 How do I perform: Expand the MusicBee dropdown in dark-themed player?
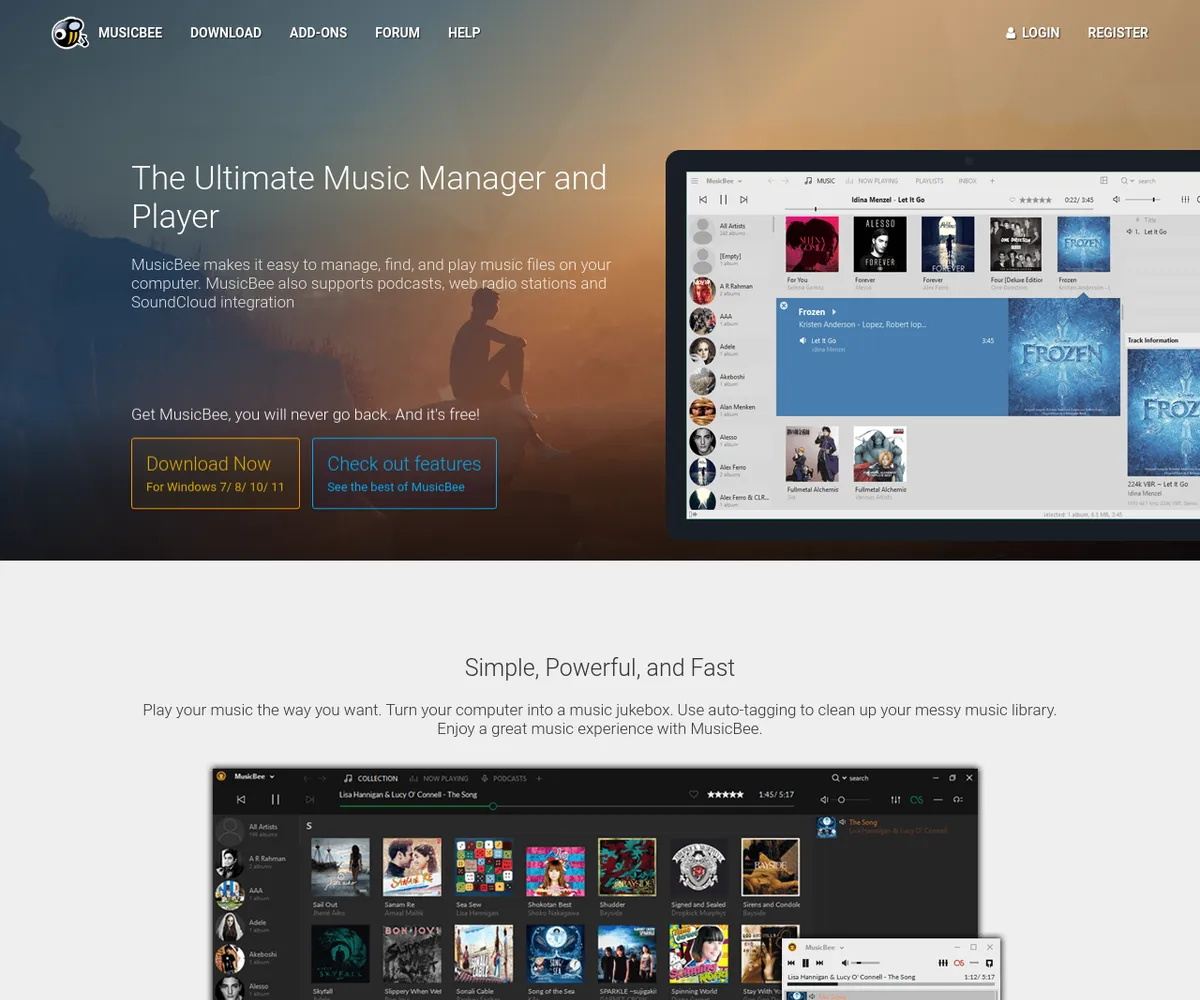[271, 777]
